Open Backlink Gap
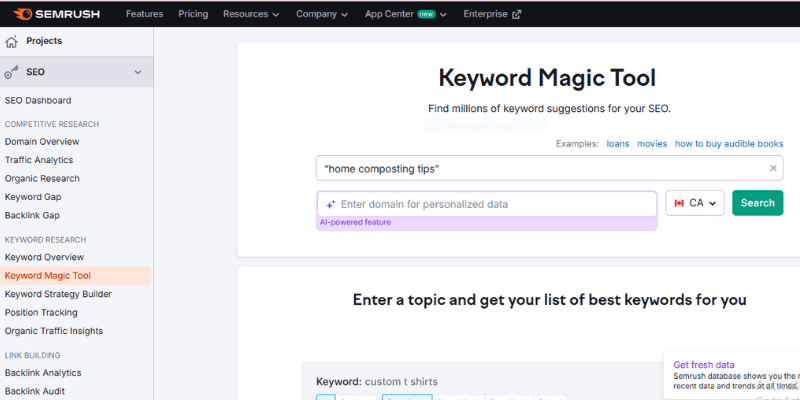 pos(32,215)
